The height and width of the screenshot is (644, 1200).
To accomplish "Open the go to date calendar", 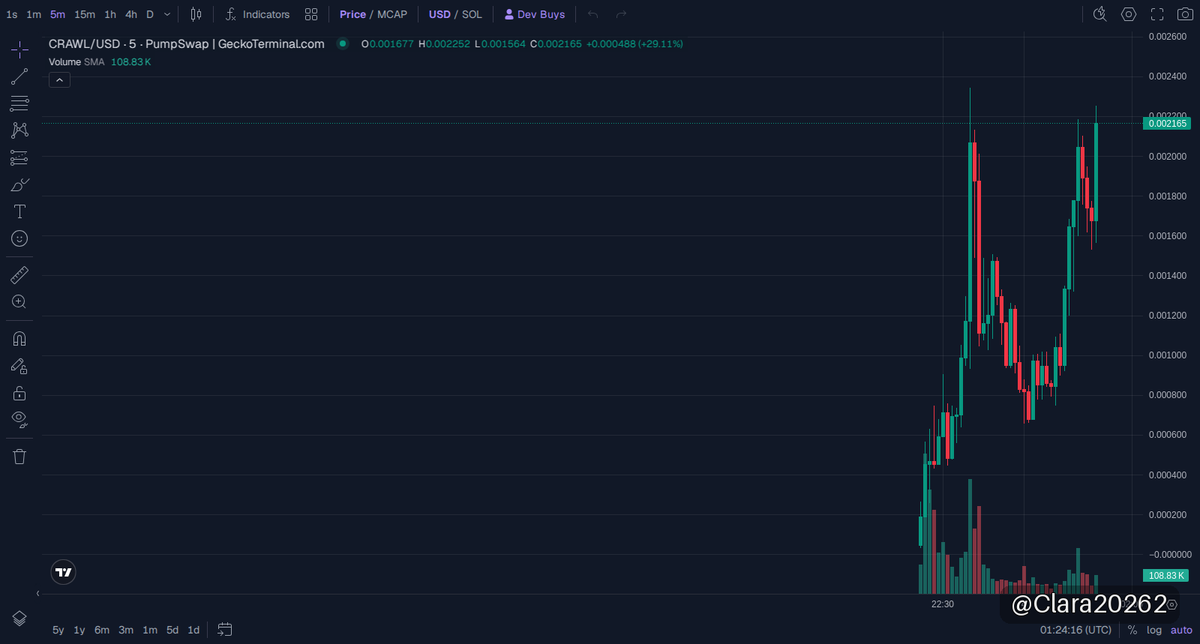I will tap(225, 630).
